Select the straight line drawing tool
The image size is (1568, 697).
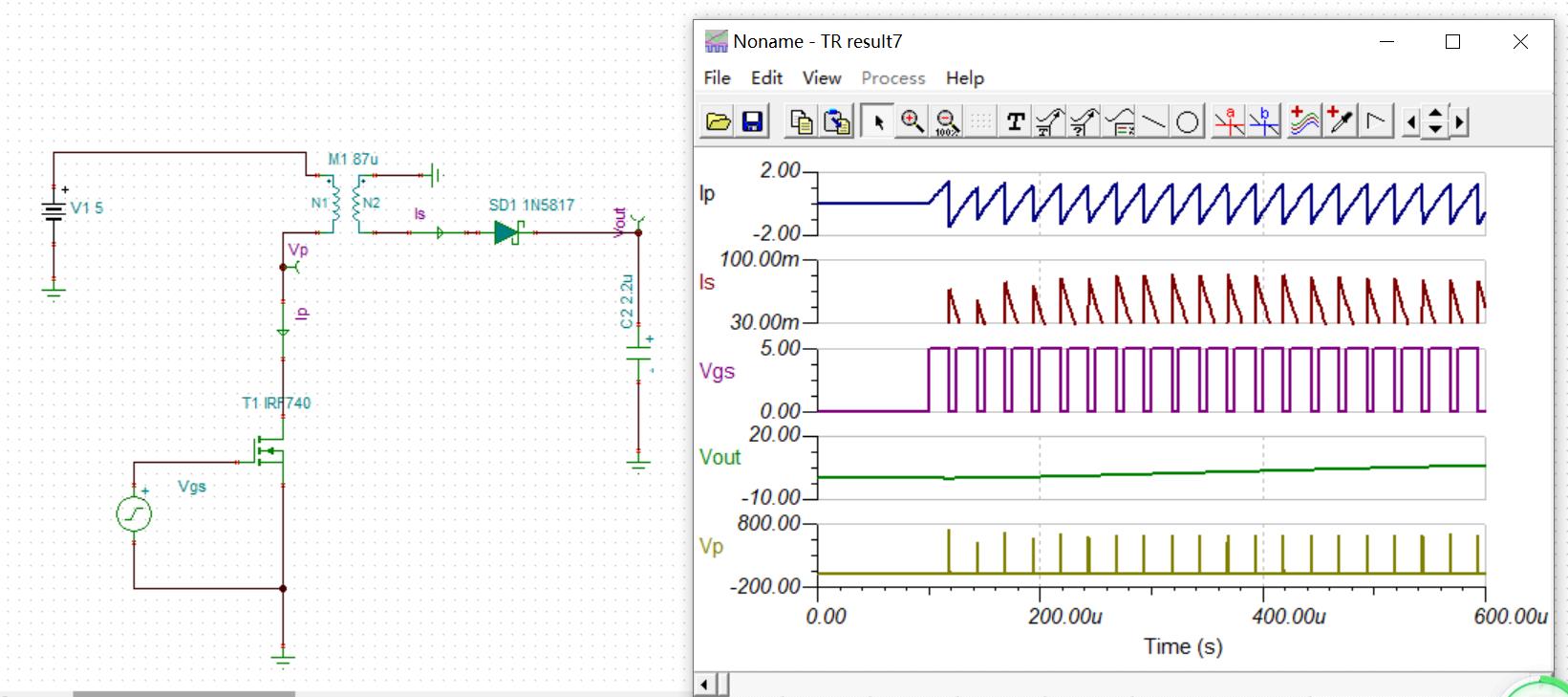pos(1153,121)
